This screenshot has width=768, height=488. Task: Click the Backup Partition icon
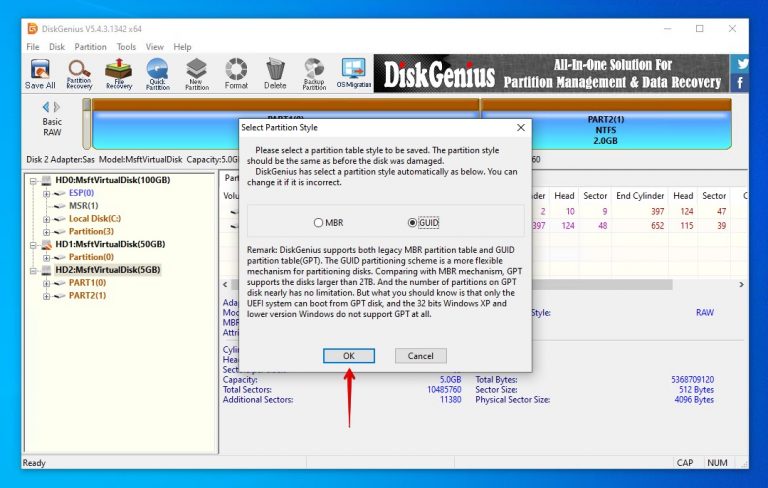point(314,74)
